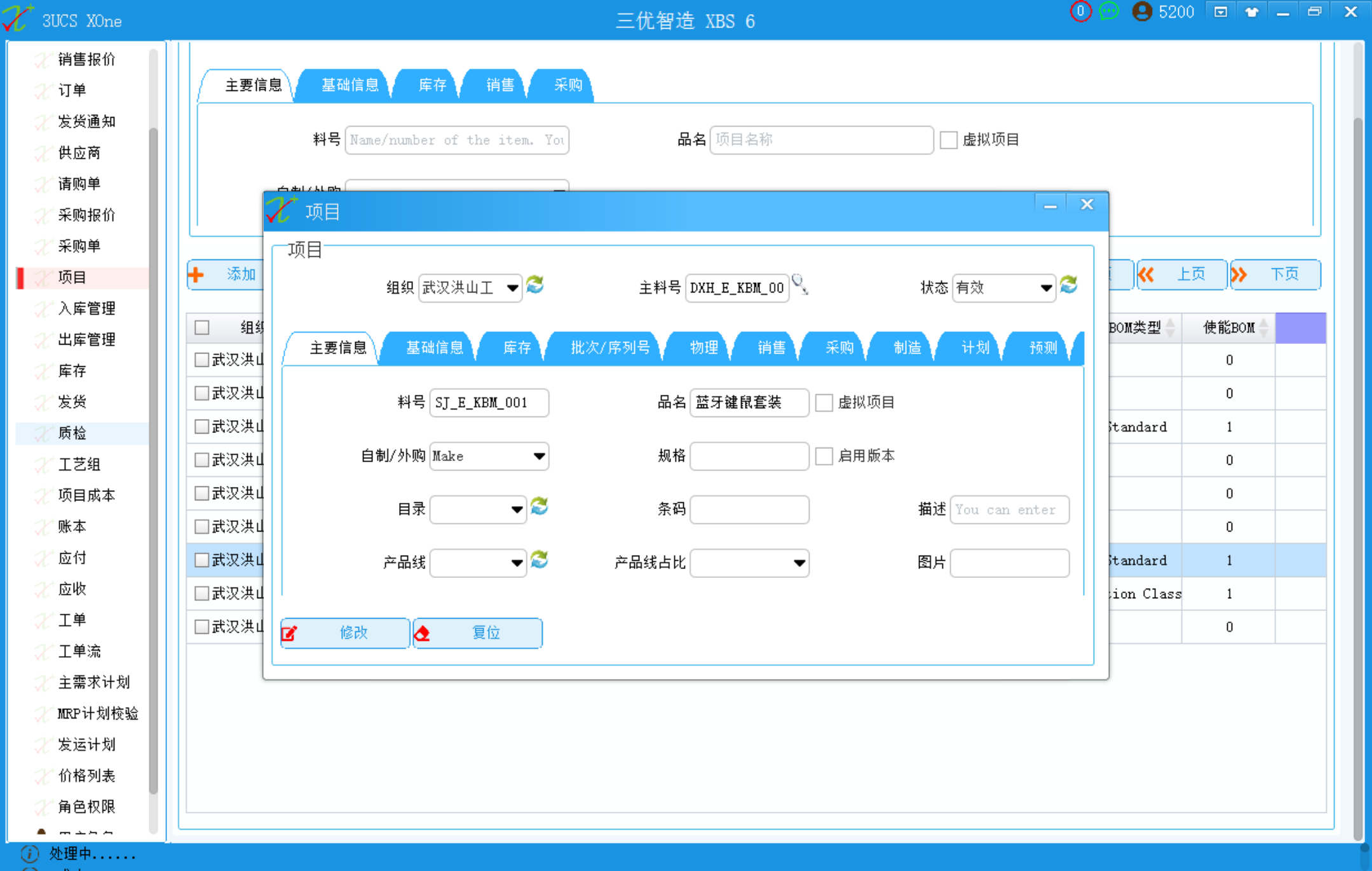Sort by the 使能BOM column arrows
Screen dimensions: 1372x871
(x=1264, y=327)
